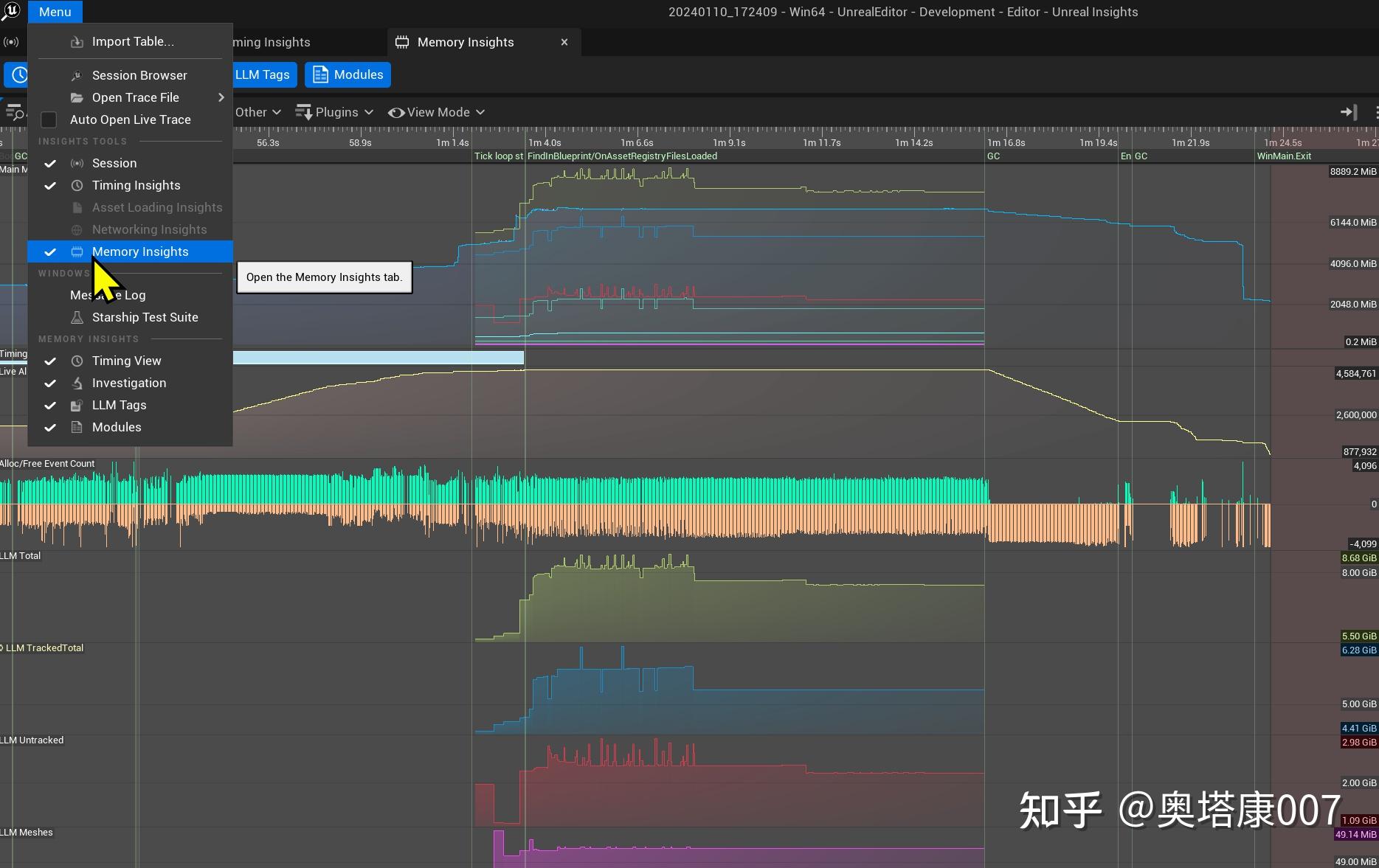Click the LLM Tags toolbar button

click(x=262, y=74)
